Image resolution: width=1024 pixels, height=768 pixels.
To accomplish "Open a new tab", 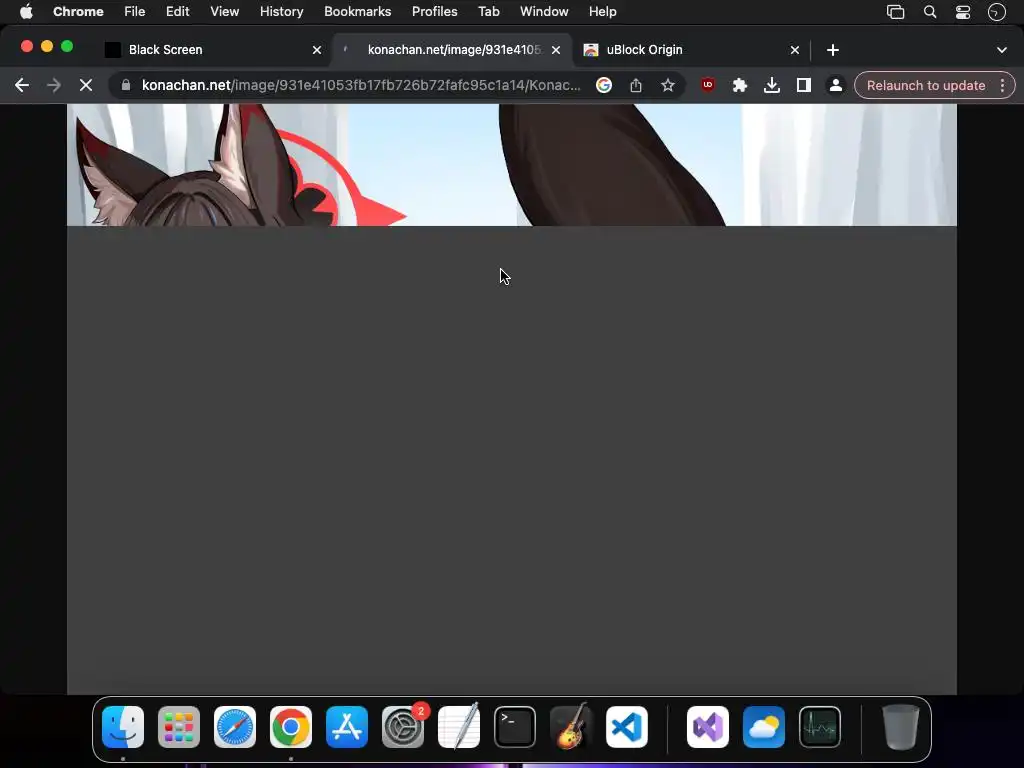I will [x=833, y=50].
